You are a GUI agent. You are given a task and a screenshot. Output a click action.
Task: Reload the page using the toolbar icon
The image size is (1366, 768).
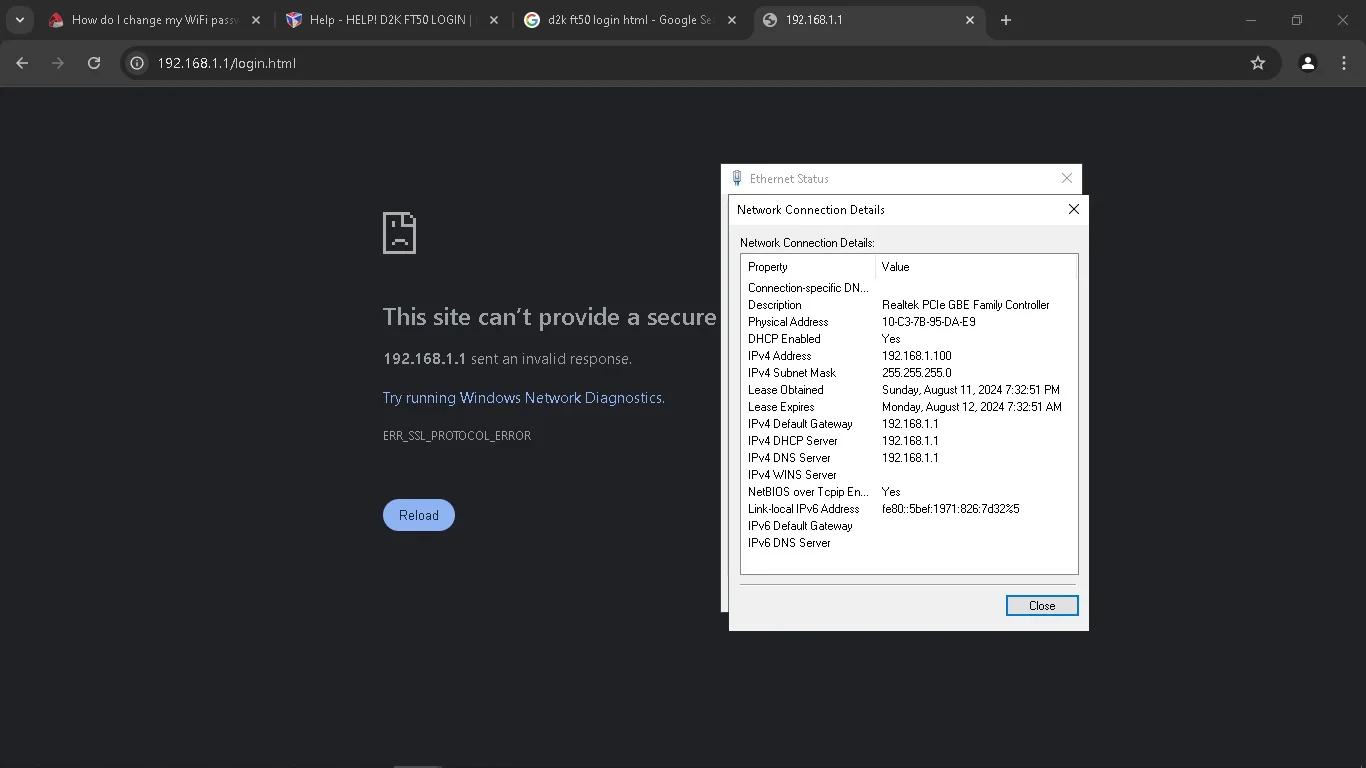[94, 63]
